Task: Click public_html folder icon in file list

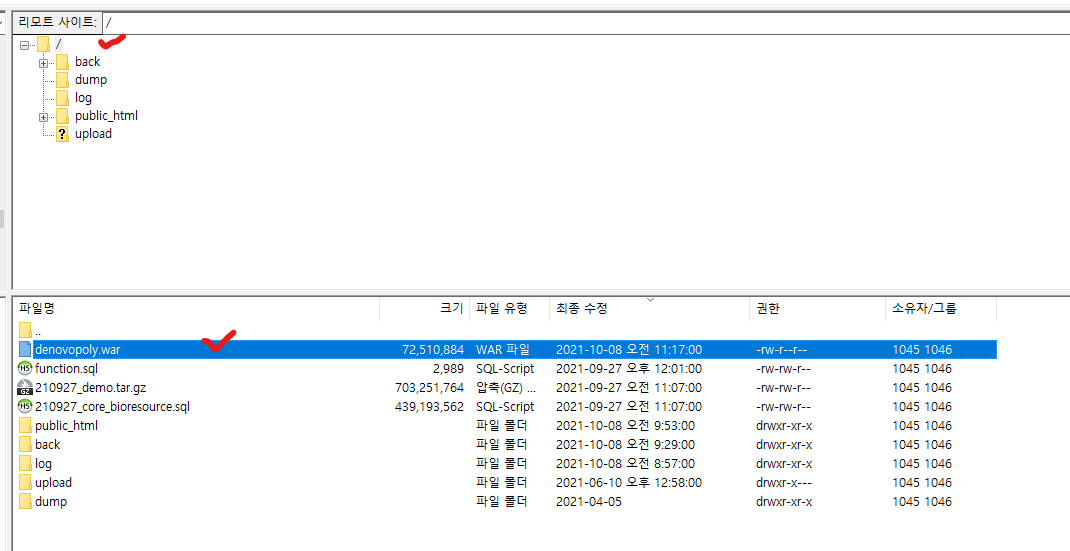Action: [x=25, y=425]
